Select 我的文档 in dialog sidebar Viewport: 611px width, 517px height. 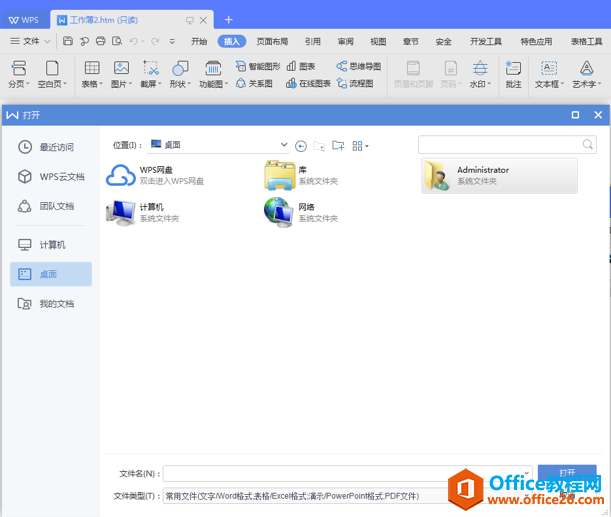click(51, 303)
